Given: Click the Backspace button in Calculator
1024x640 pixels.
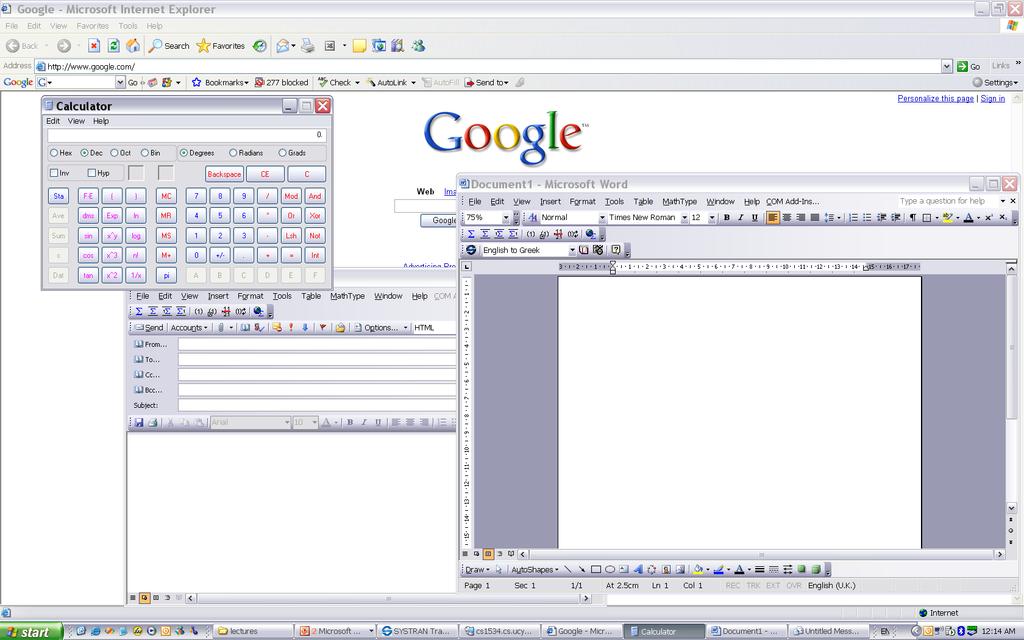Looking at the screenshot, I should tap(224, 174).
